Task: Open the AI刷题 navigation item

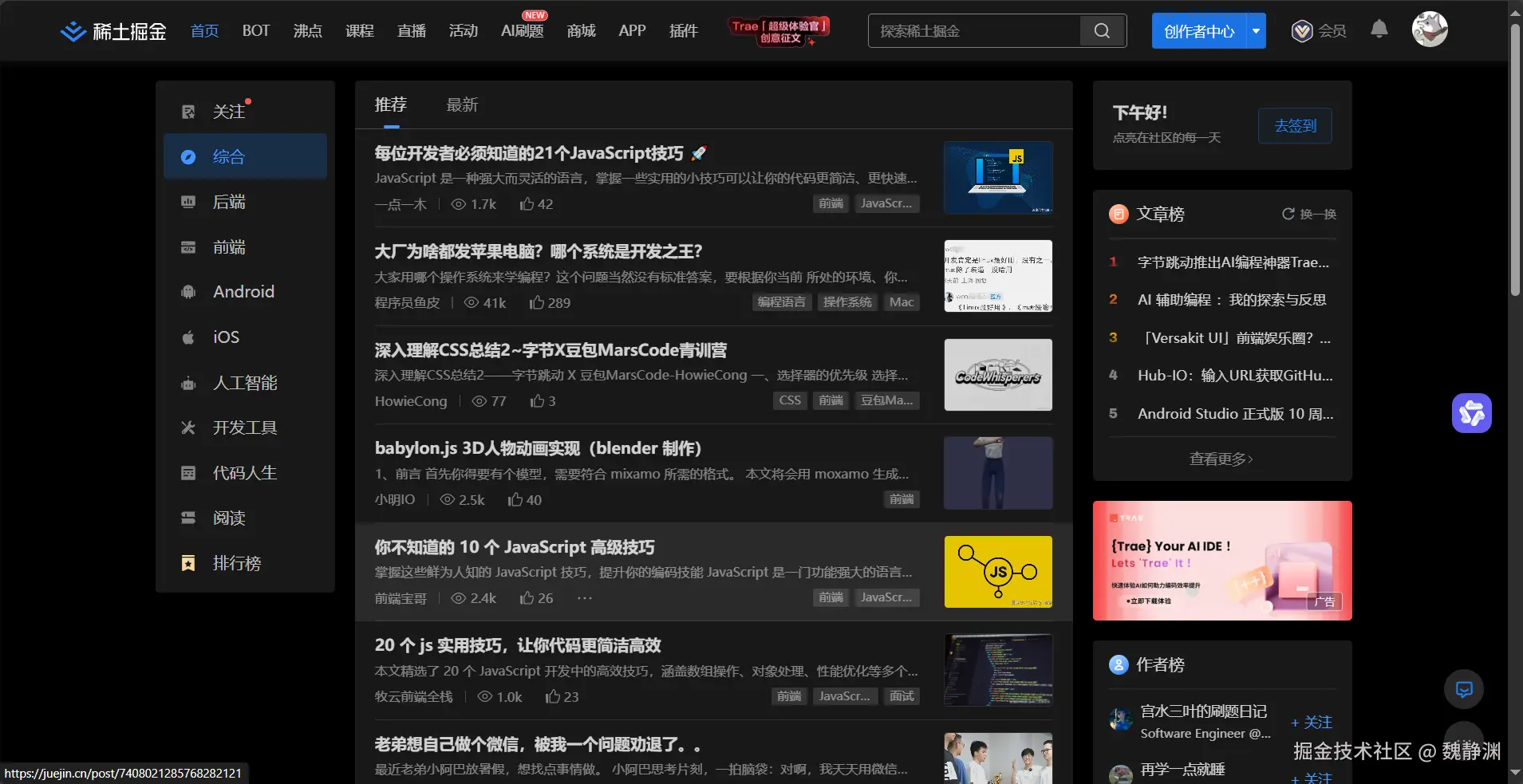Action: 521,32
